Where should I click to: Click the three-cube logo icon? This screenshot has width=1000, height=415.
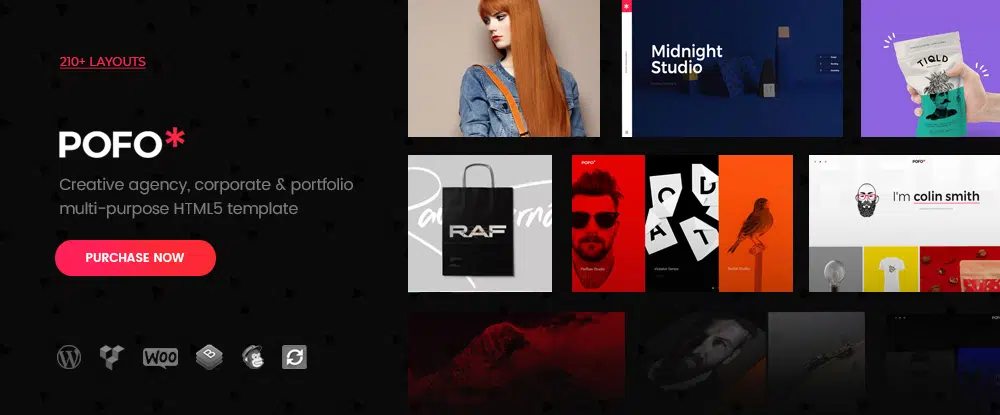[112, 358]
